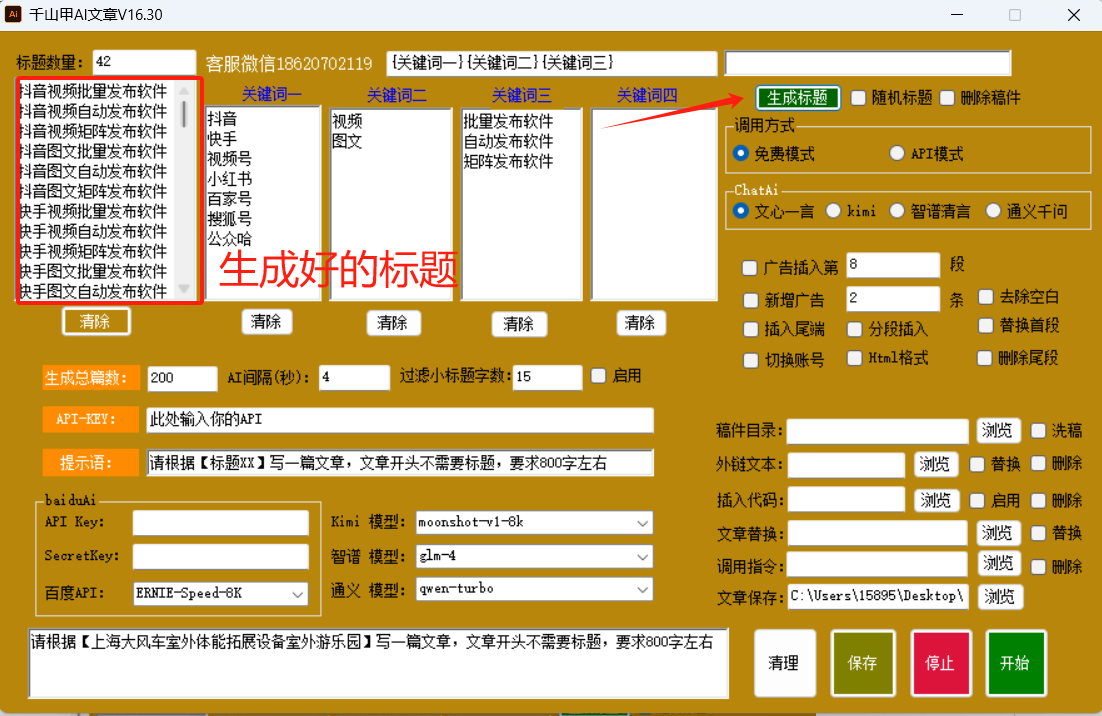1102x716 pixels.
Task: Browse for 插入代码 file
Action: tap(936, 500)
